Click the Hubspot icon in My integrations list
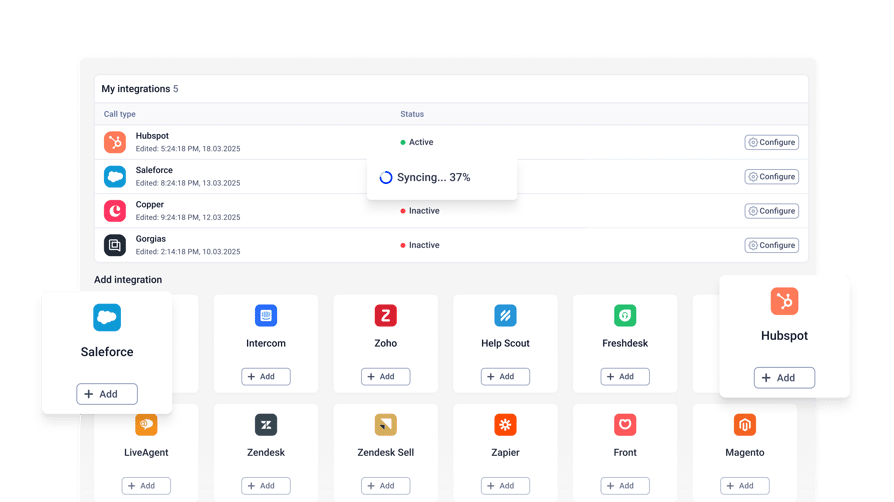Image resolution: width=894 pixels, height=502 pixels. [x=115, y=142]
